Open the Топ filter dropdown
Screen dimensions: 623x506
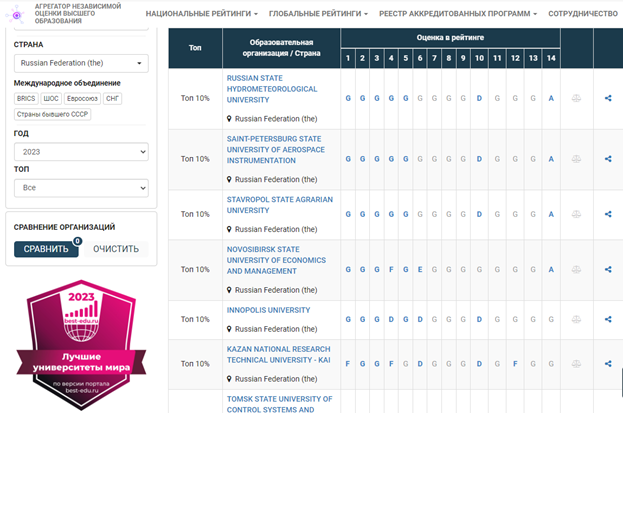point(81,188)
